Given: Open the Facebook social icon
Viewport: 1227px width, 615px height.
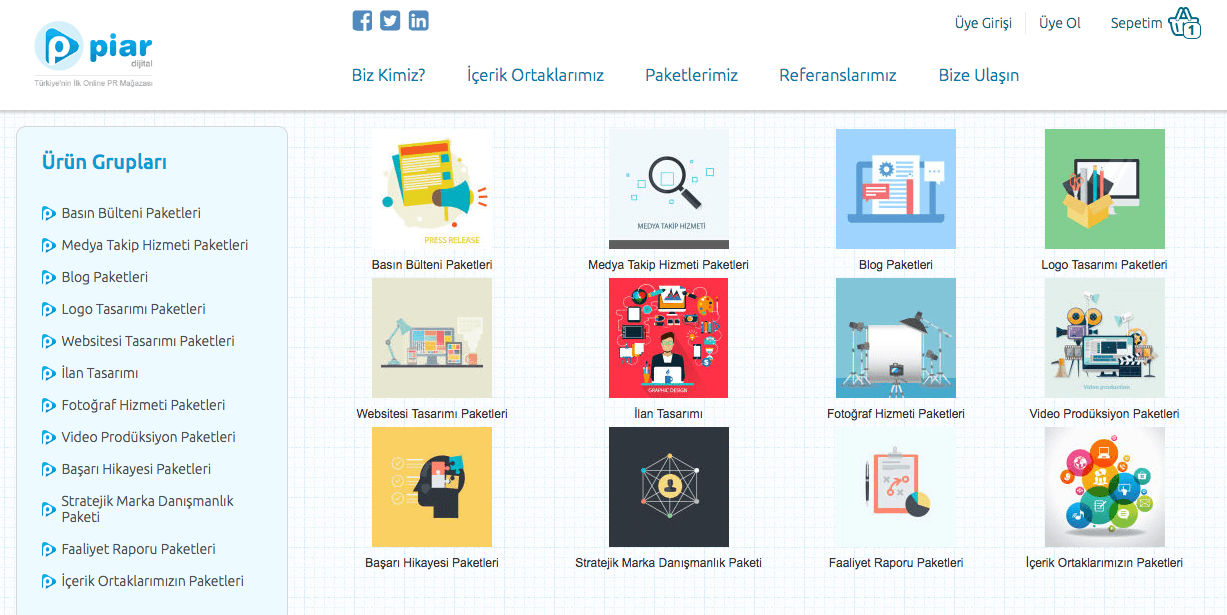Looking at the screenshot, I should click(x=362, y=20).
